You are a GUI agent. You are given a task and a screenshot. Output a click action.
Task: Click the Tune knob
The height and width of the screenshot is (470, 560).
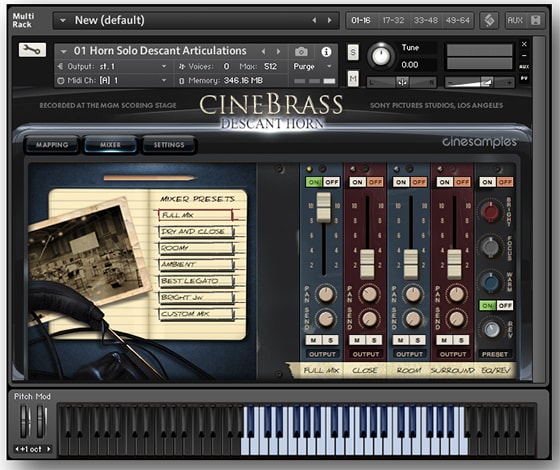(x=381, y=56)
